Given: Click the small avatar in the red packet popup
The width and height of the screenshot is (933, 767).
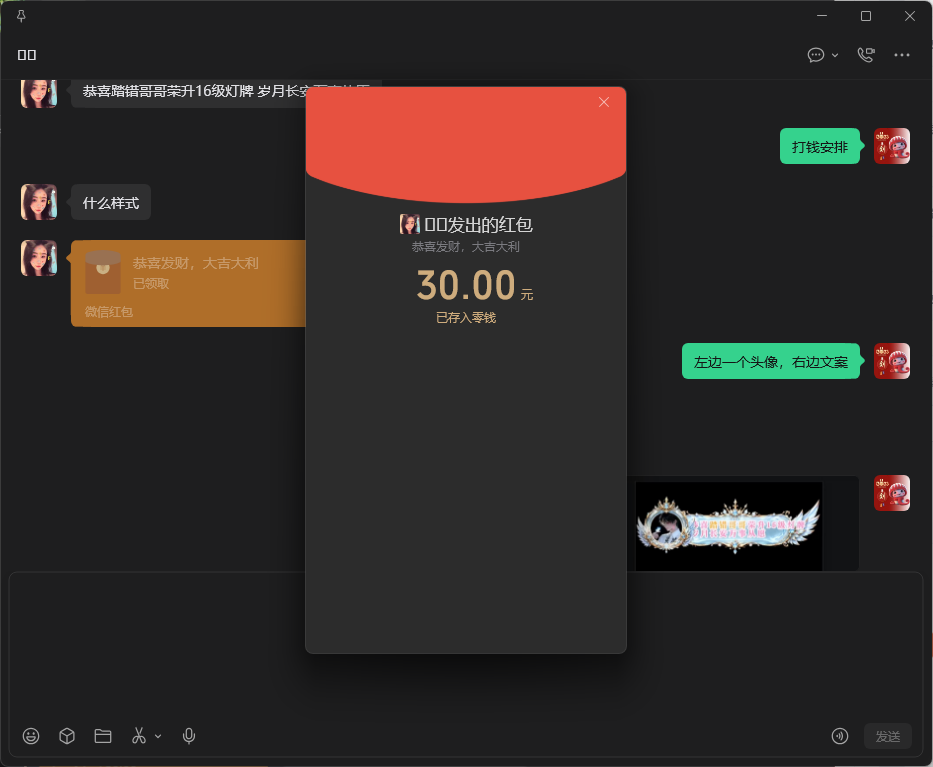Looking at the screenshot, I should 409,224.
